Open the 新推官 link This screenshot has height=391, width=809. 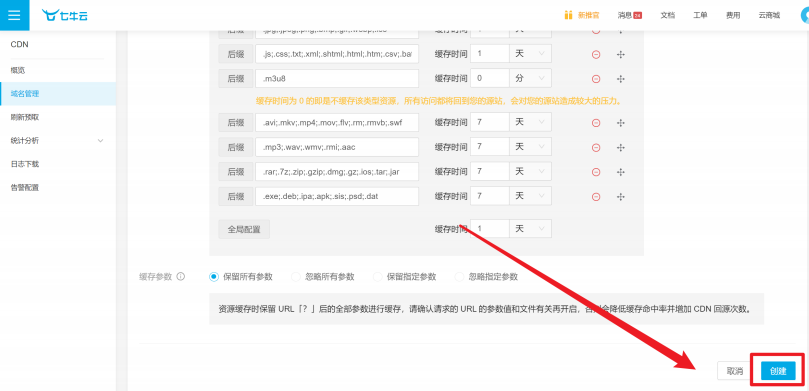pyautogui.click(x=589, y=15)
